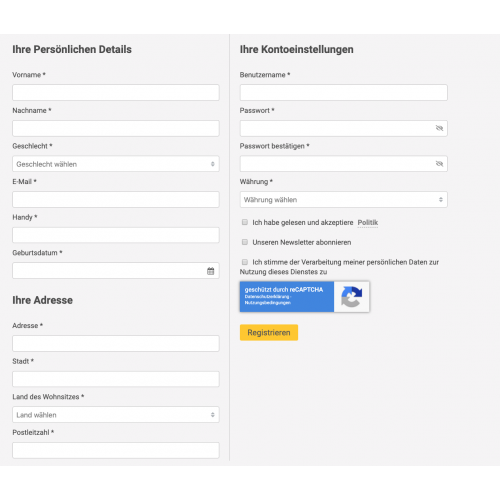Click the reCAPTCHA logo icon
This screenshot has width=500, height=500.
tap(352, 297)
